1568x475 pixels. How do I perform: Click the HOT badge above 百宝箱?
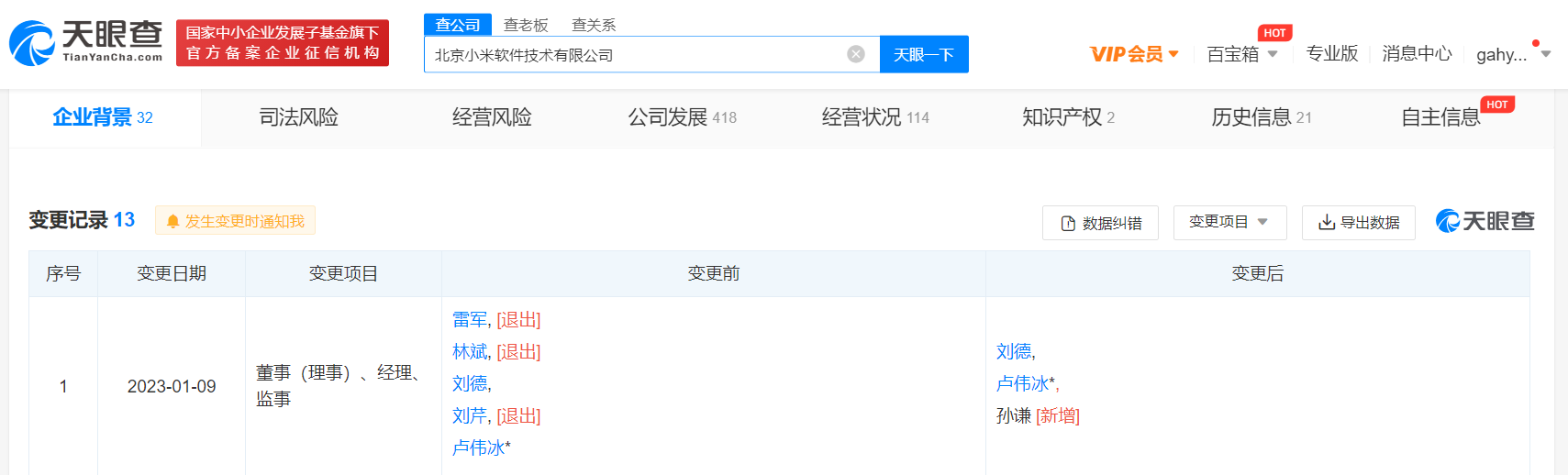(1274, 33)
